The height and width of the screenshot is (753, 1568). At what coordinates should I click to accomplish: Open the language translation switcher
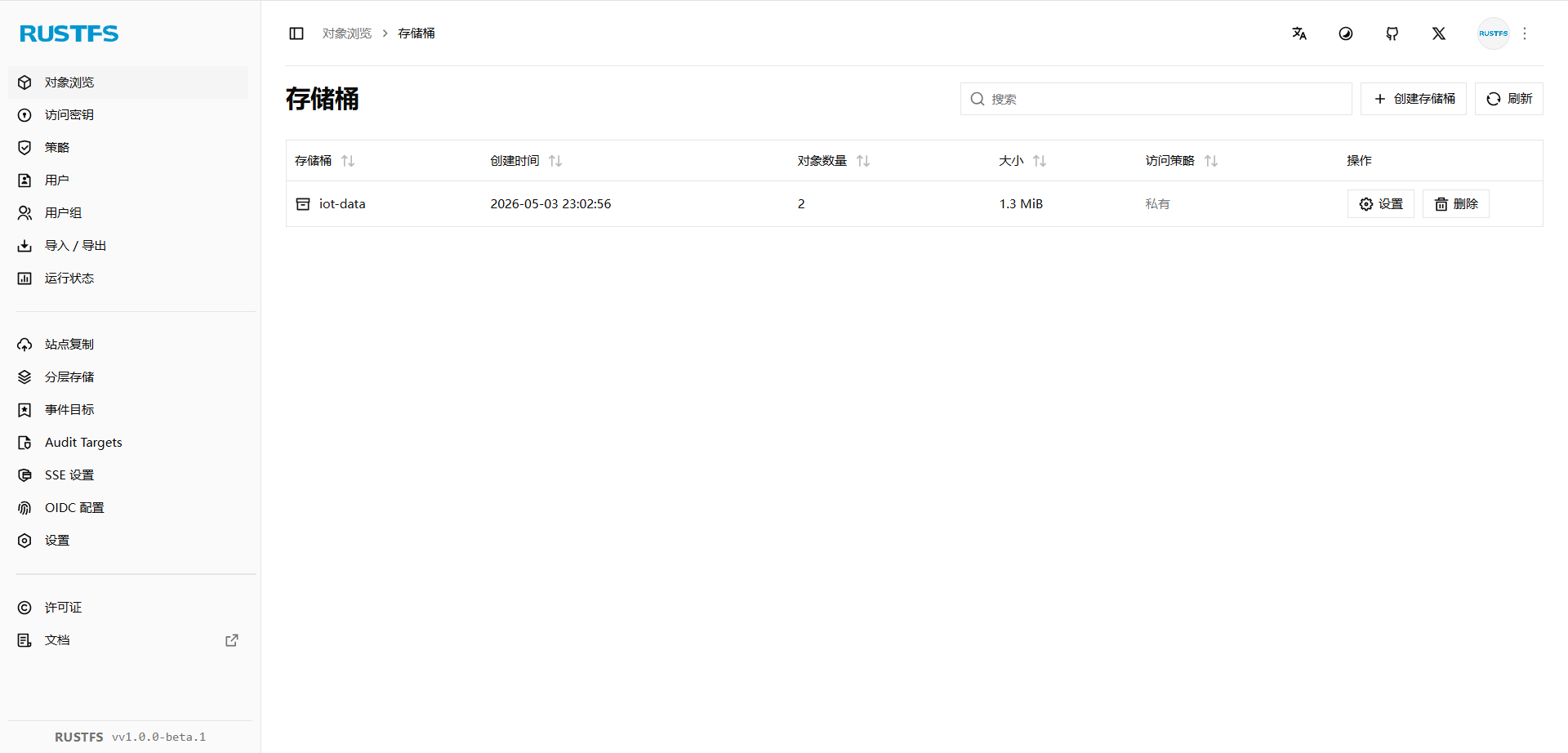coord(1299,33)
